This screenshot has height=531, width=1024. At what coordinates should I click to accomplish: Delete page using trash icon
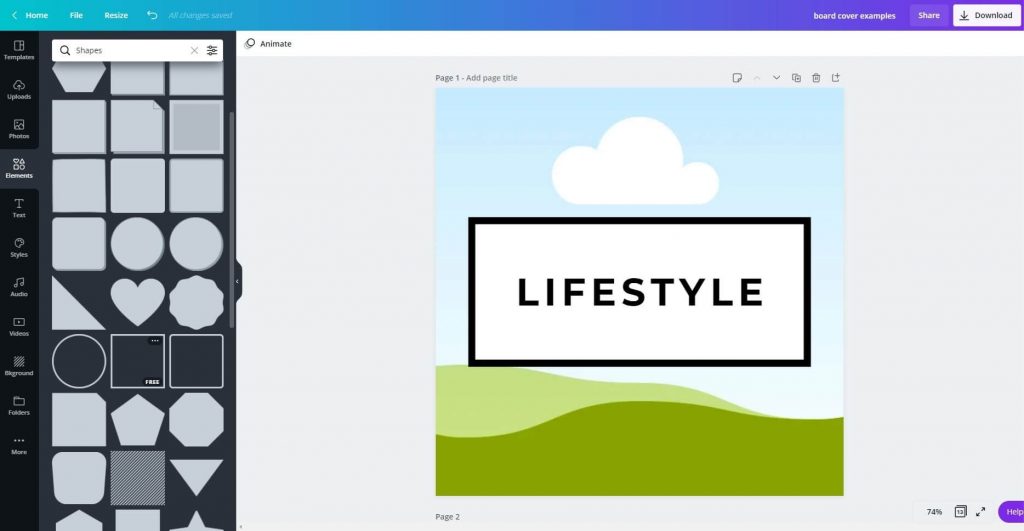816,78
